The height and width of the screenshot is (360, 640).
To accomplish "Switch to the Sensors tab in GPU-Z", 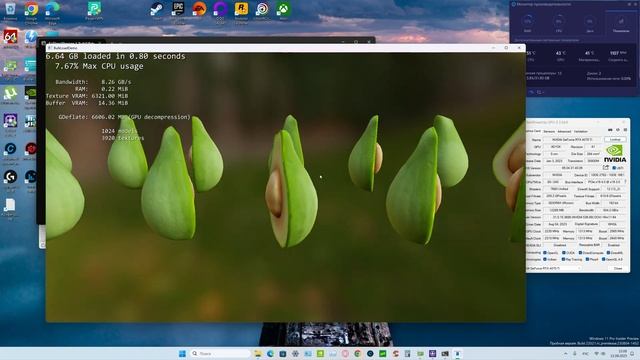I will click(549, 131).
